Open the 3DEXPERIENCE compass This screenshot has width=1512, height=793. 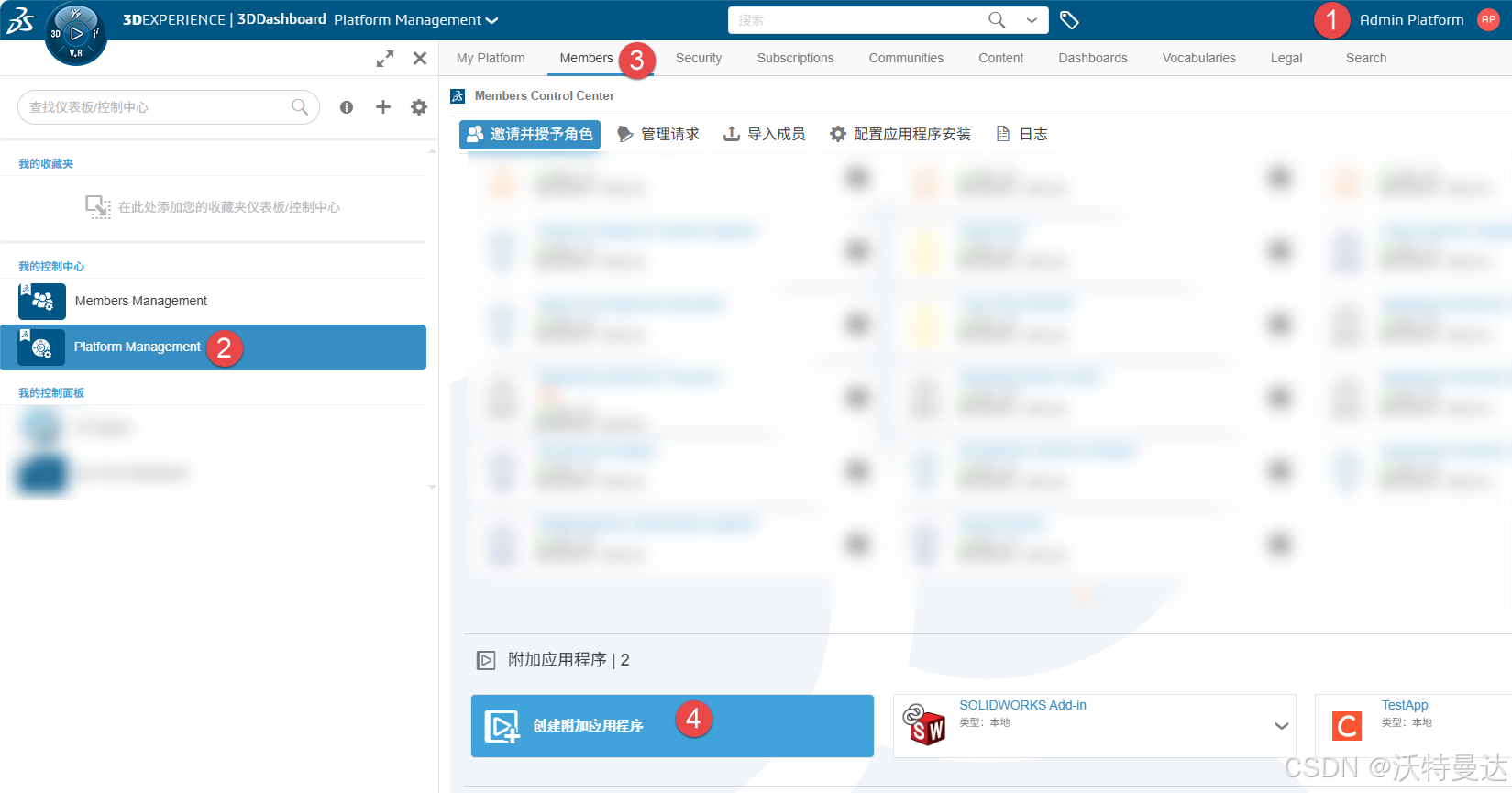(x=76, y=35)
